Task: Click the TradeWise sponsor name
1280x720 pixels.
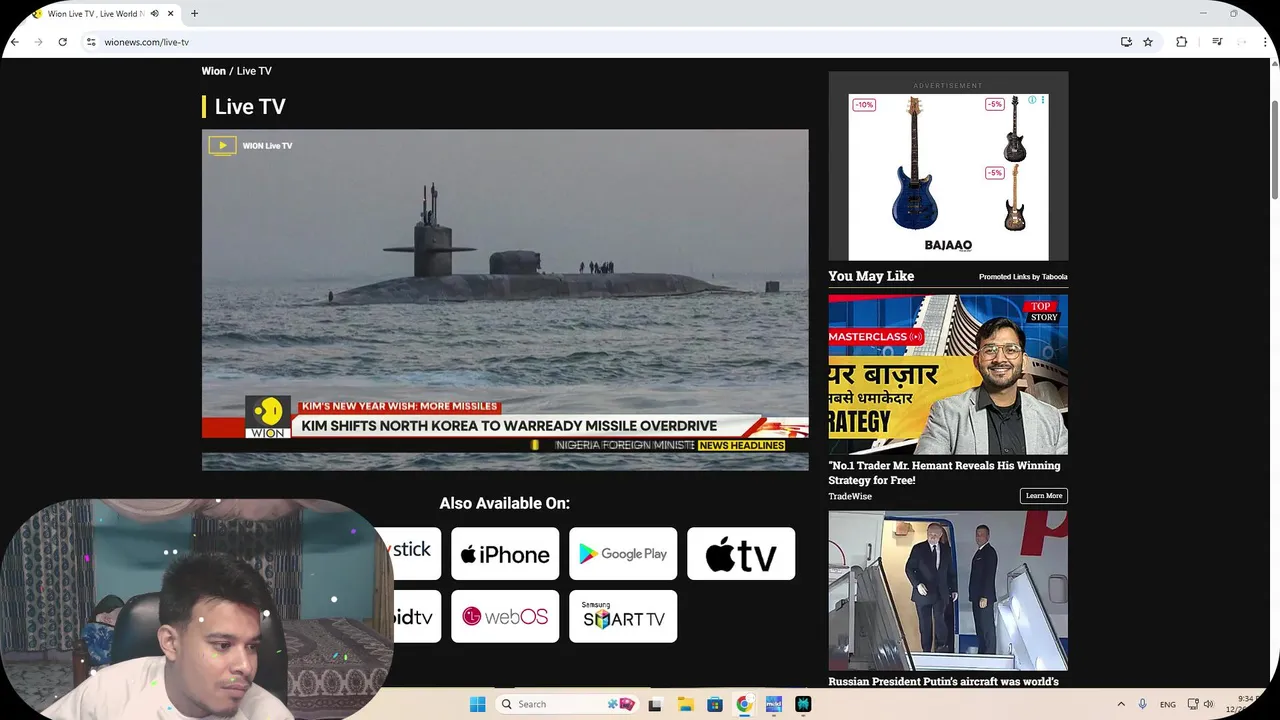Action: tap(850, 496)
